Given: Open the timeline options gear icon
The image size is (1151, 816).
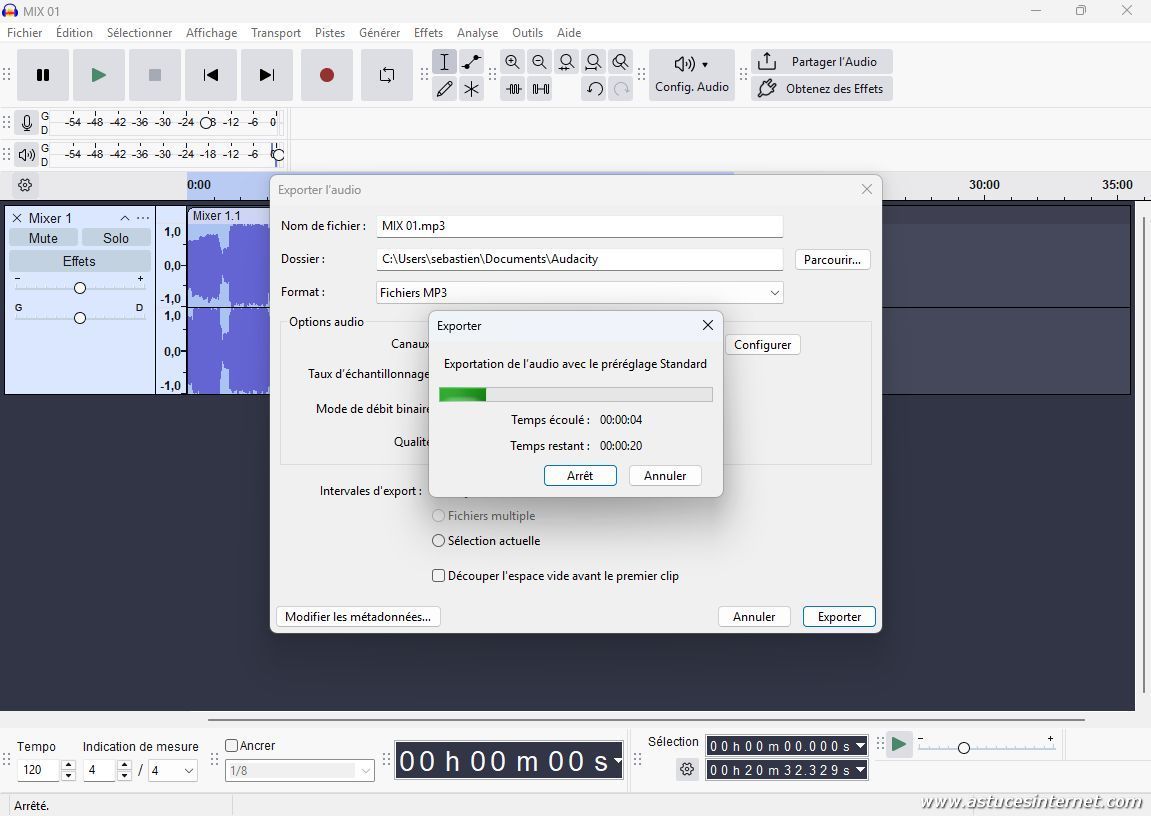Looking at the screenshot, I should tap(25, 185).
